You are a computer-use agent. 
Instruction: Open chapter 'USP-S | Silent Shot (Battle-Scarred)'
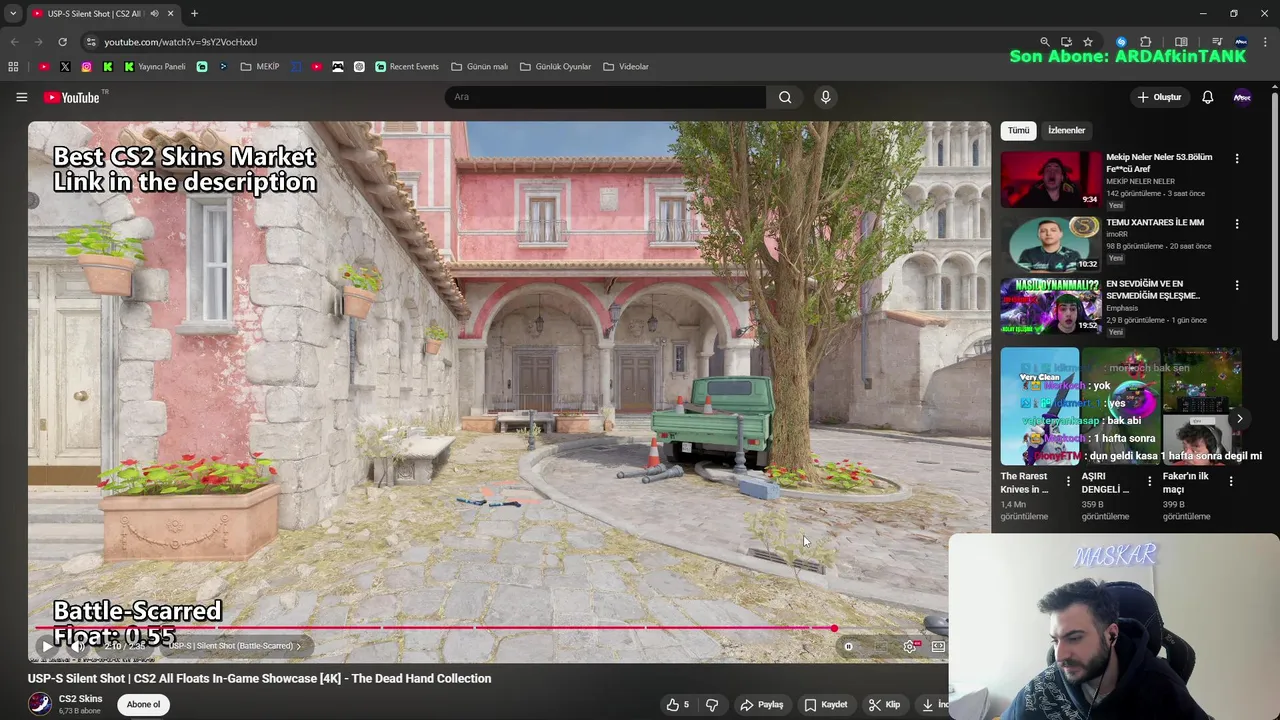click(x=235, y=646)
